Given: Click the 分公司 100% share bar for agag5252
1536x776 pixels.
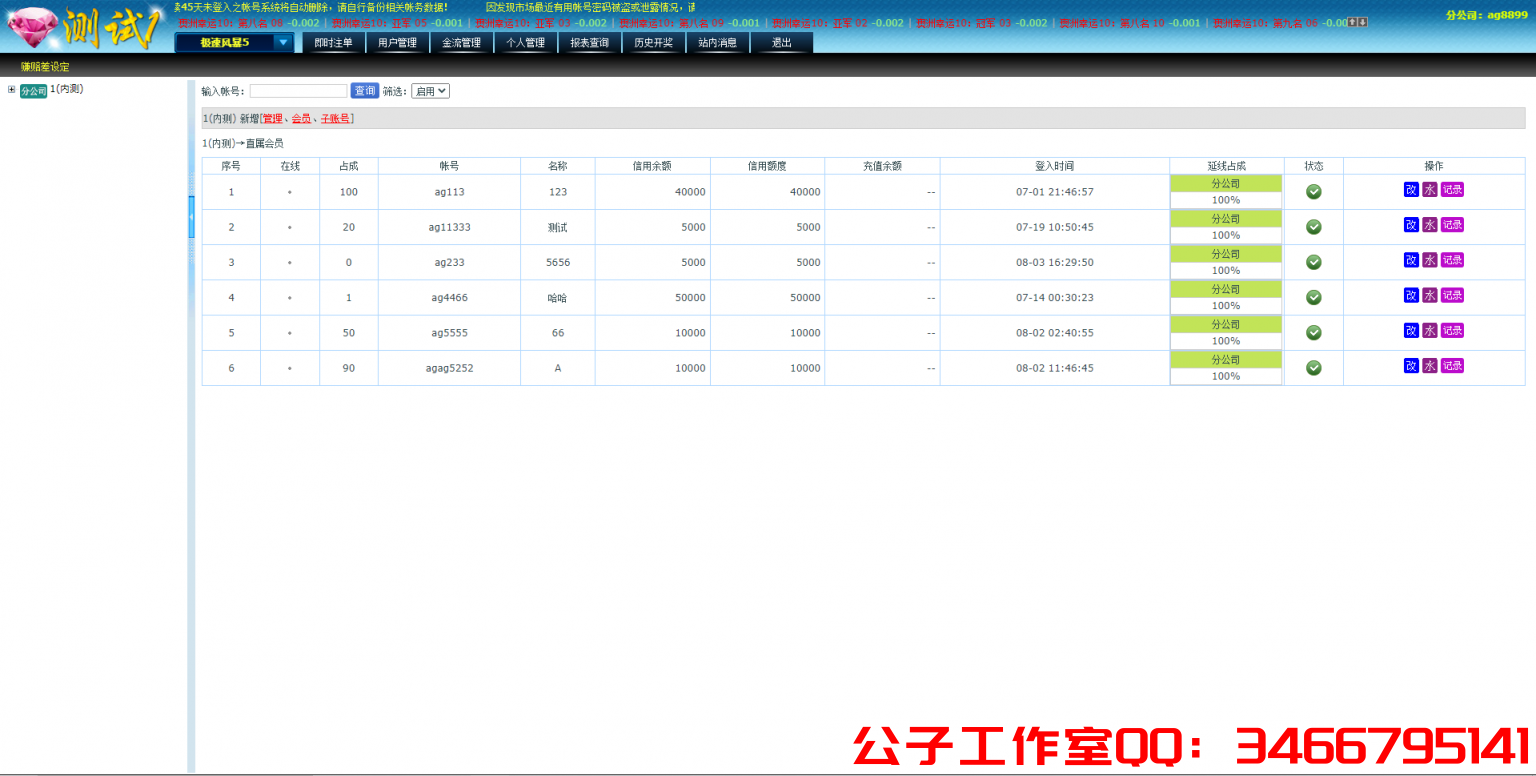Looking at the screenshot, I should (1226, 368).
